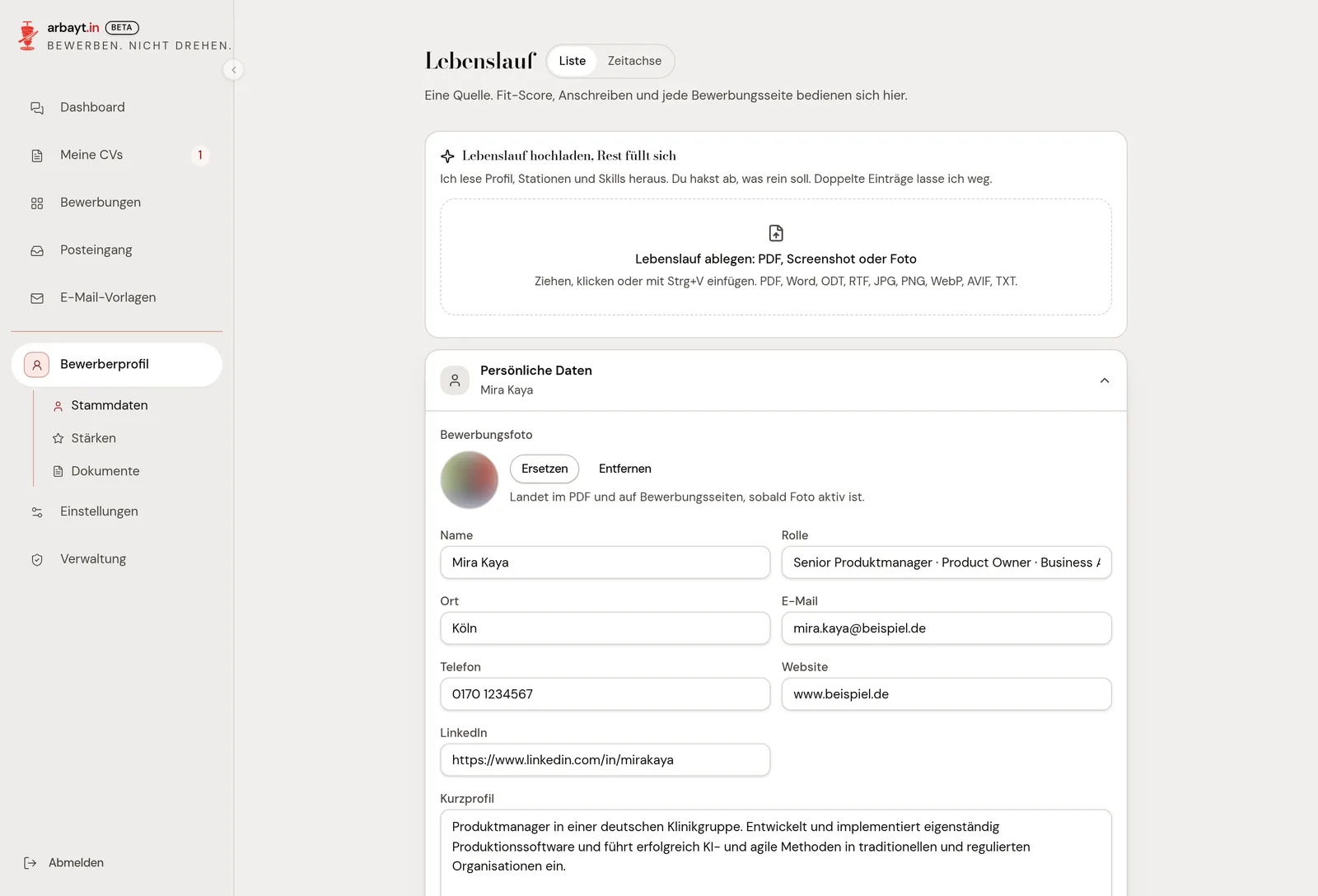Click Lebenslauf ablegen upload dropzone text
Viewport: 1318px width, 896px height.
[x=776, y=259]
